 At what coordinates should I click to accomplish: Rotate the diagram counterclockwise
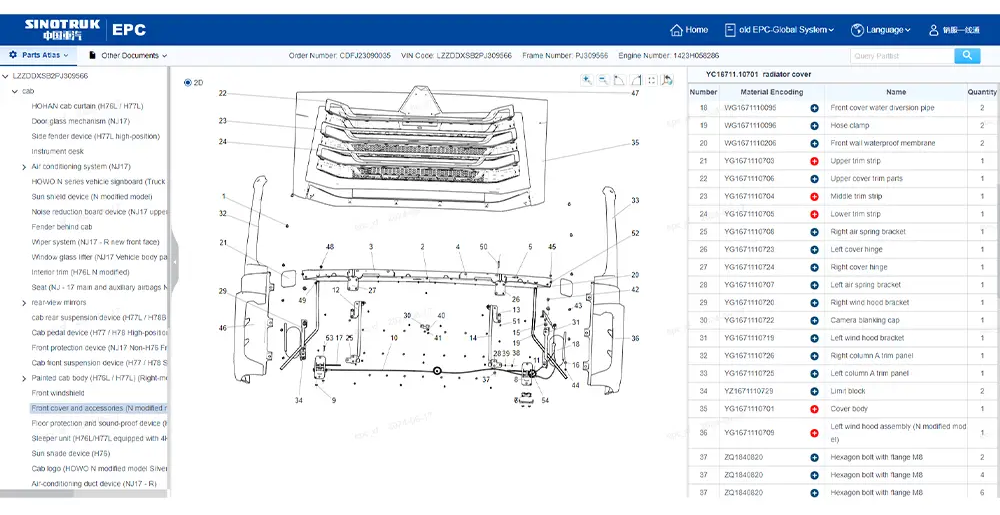[619, 80]
